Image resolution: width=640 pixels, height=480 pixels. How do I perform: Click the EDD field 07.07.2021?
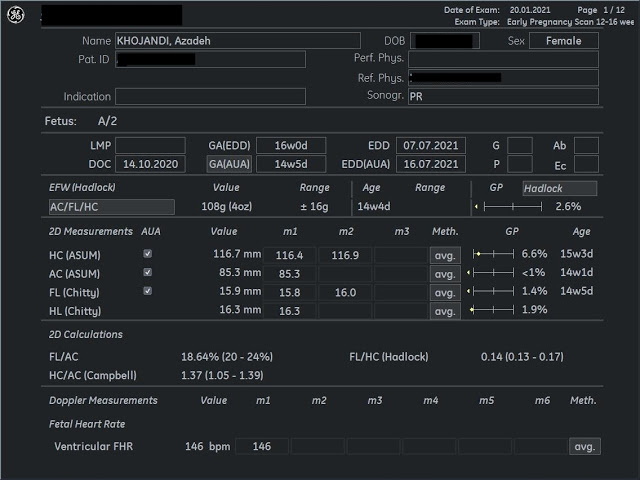click(431, 145)
